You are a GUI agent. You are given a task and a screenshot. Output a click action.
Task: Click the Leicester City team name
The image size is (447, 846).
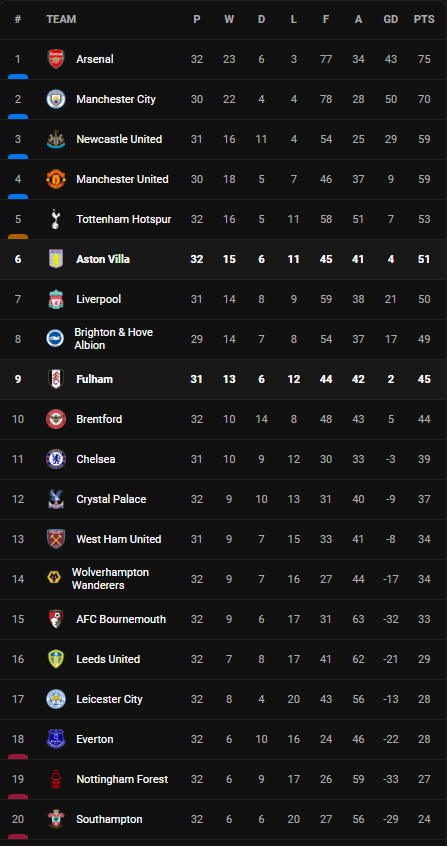click(110, 699)
